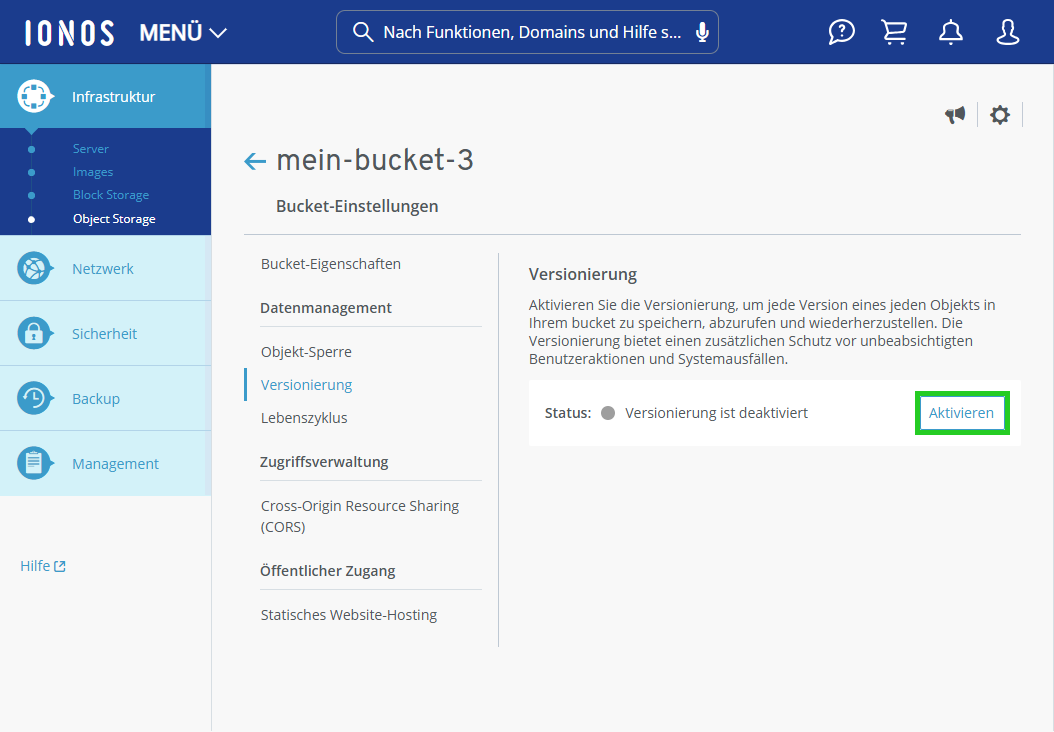Image resolution: width=1054 pixels, height=732 pixels.
Task: Open the help chat icon
Action: pyautogui.click(x=841, y=31)
